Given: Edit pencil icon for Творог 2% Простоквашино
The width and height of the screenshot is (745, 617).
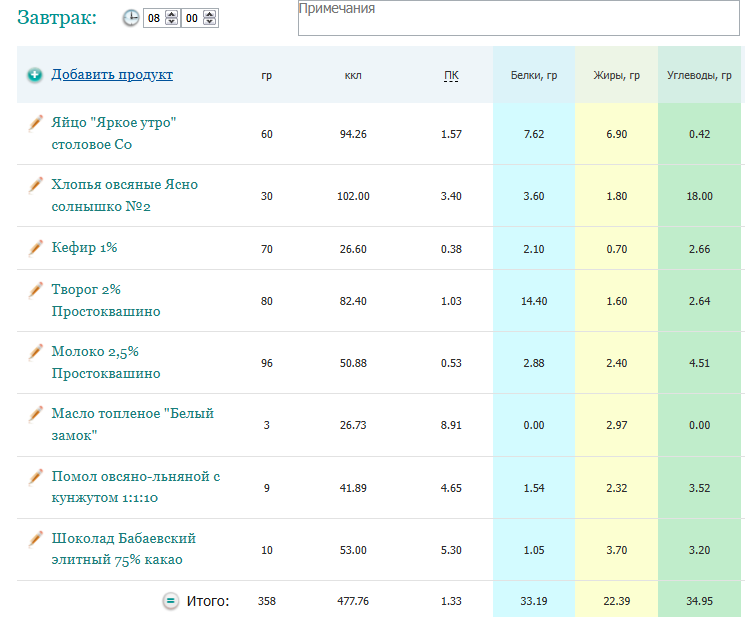Looking at the screenshot, I should coord(35,290).
